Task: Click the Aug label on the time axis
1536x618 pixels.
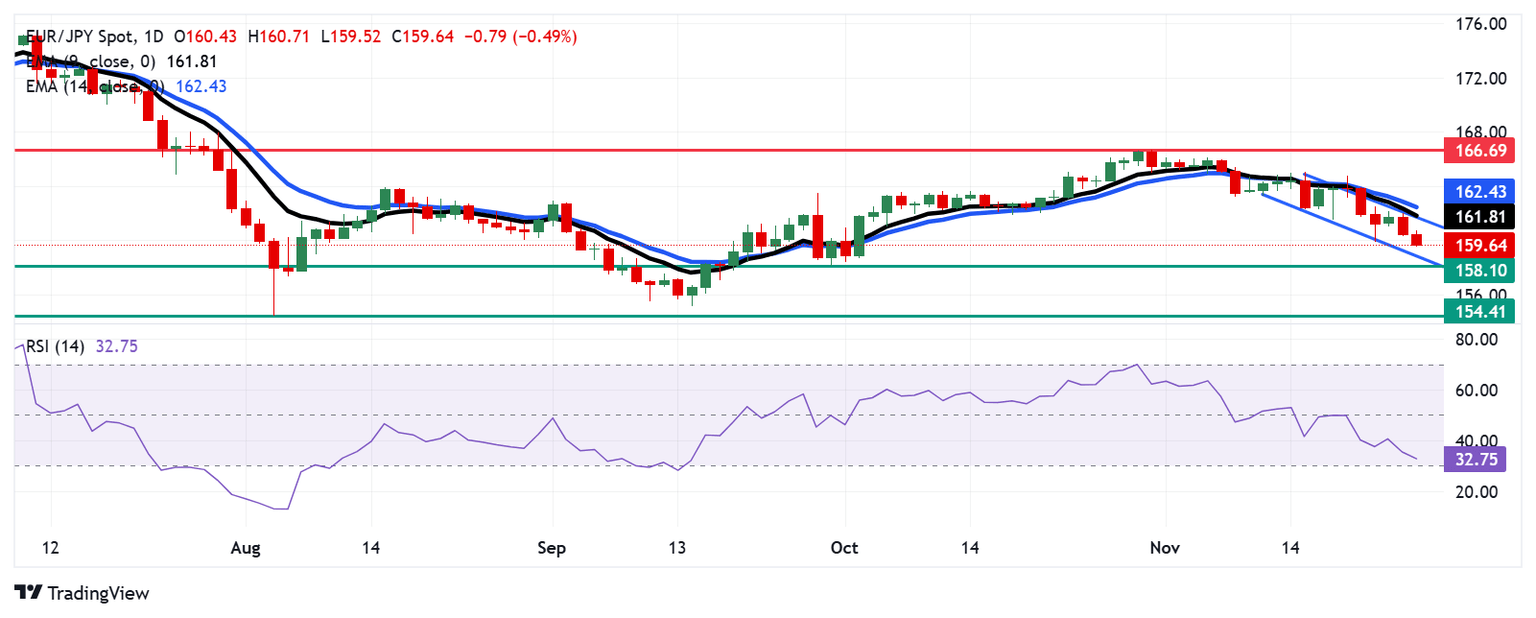Action: click(x=245, y=549)
